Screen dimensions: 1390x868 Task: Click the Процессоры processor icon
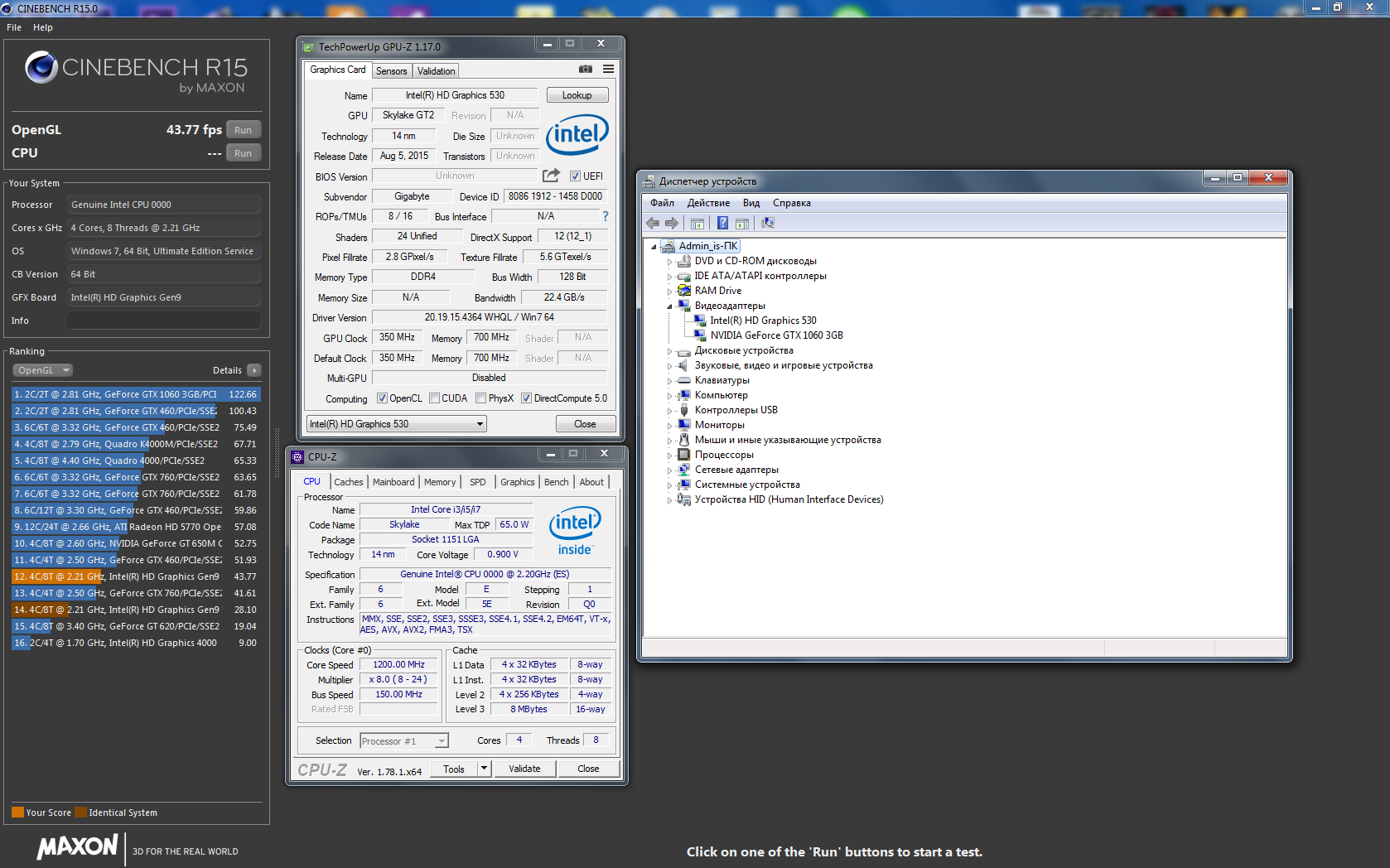[x=684, y=455]
